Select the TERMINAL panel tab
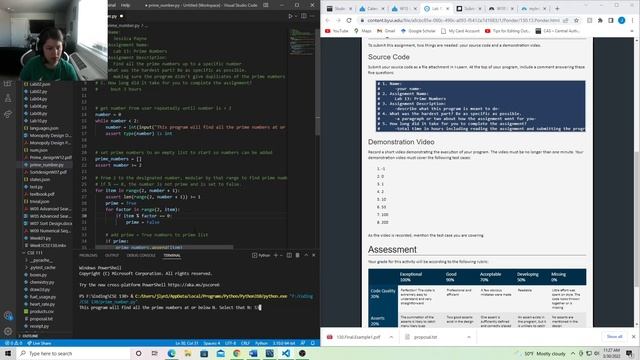Screen dimensions: 640x360 tap(172, 256)
